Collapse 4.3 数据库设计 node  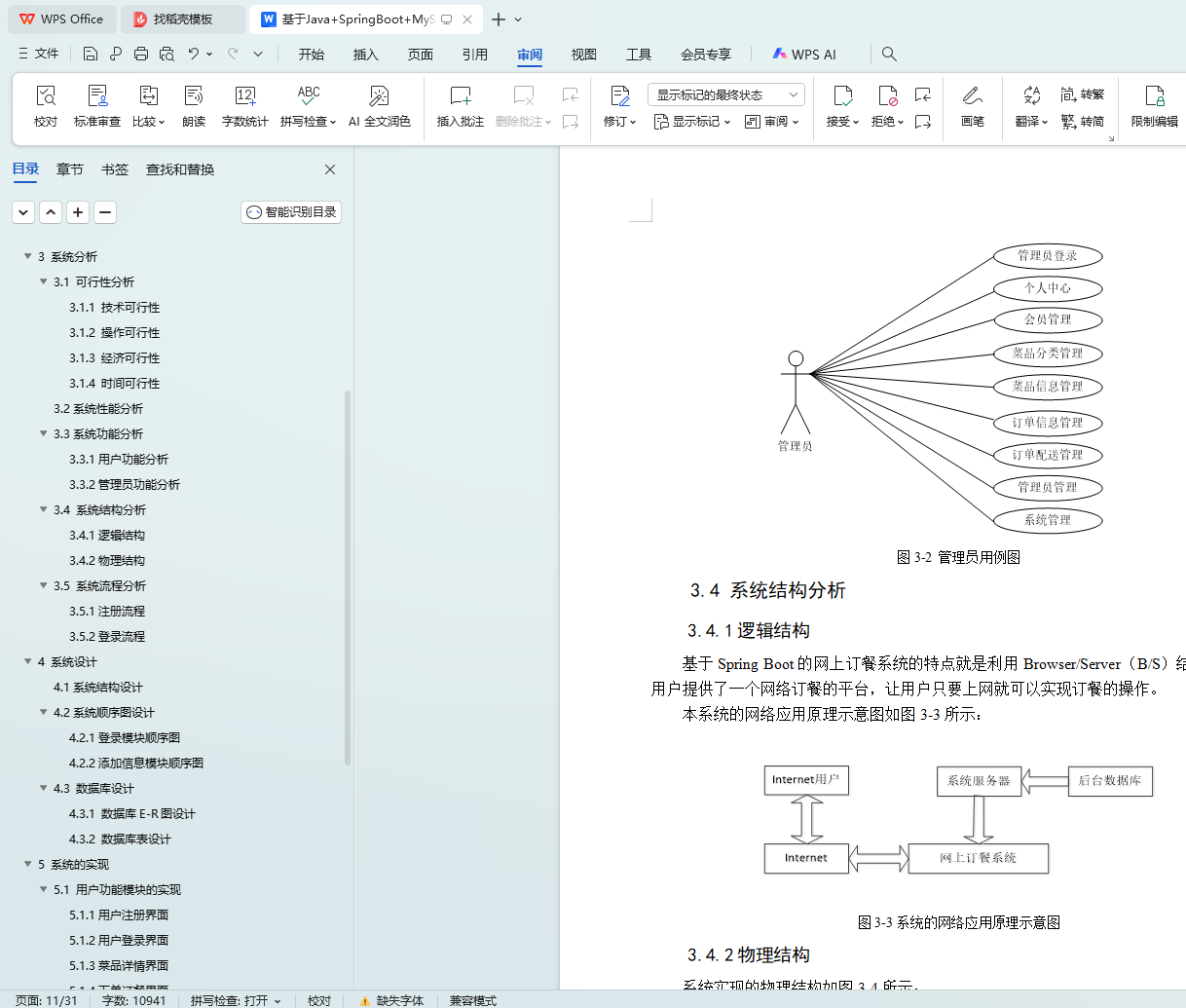tap(44, 788)
